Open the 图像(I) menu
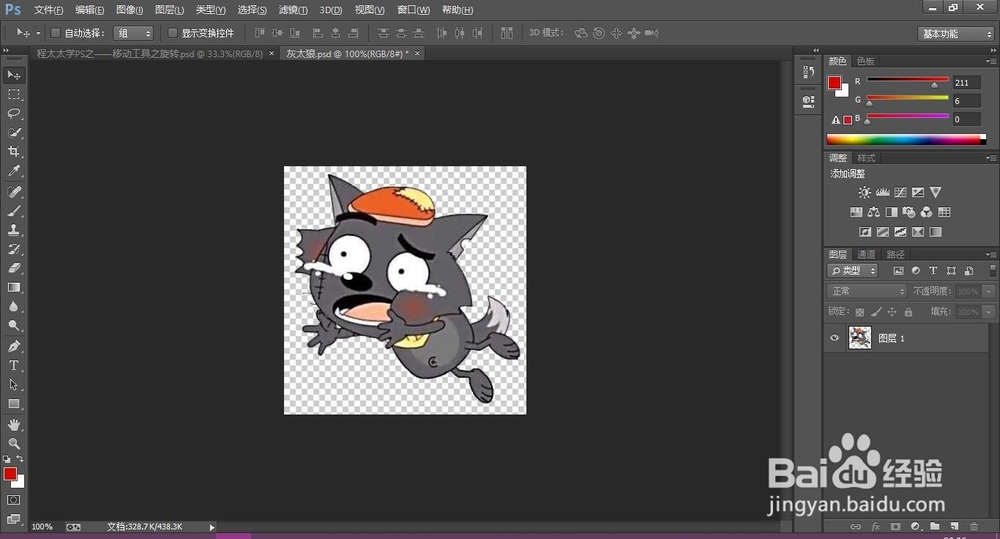The image size is (1000, 539). 129,10
